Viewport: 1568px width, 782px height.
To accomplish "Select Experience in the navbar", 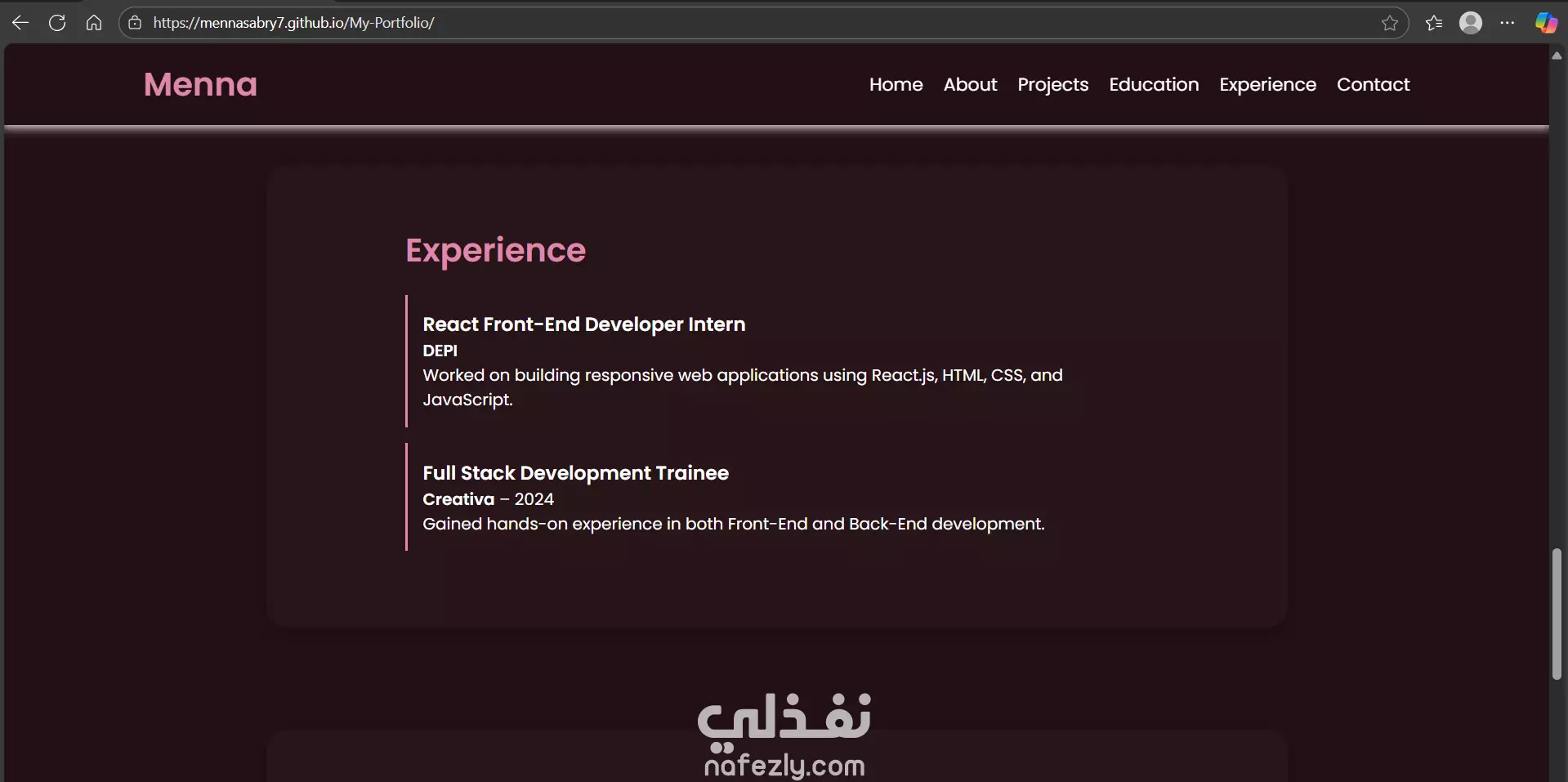I will (x=1267, y=85).
